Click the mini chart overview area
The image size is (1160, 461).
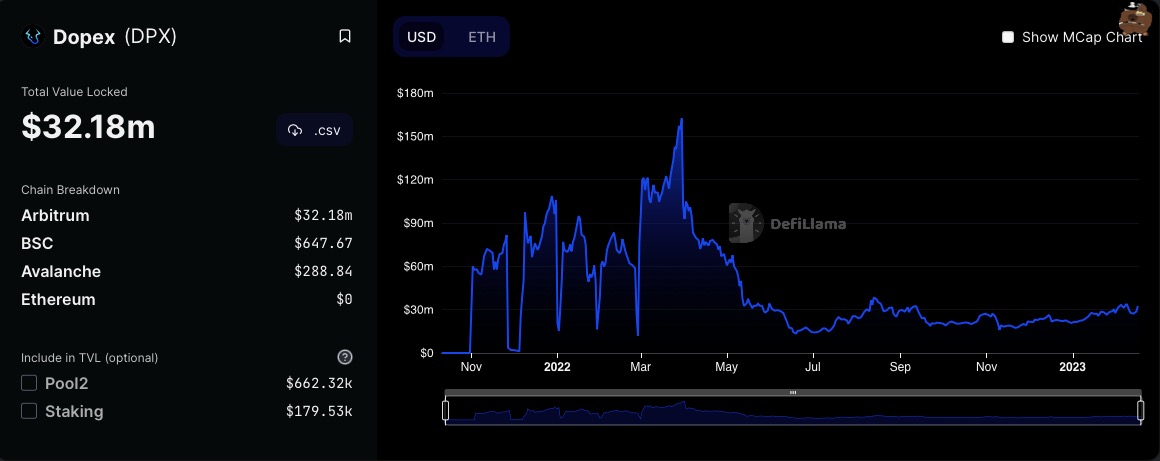coord(792,411)
